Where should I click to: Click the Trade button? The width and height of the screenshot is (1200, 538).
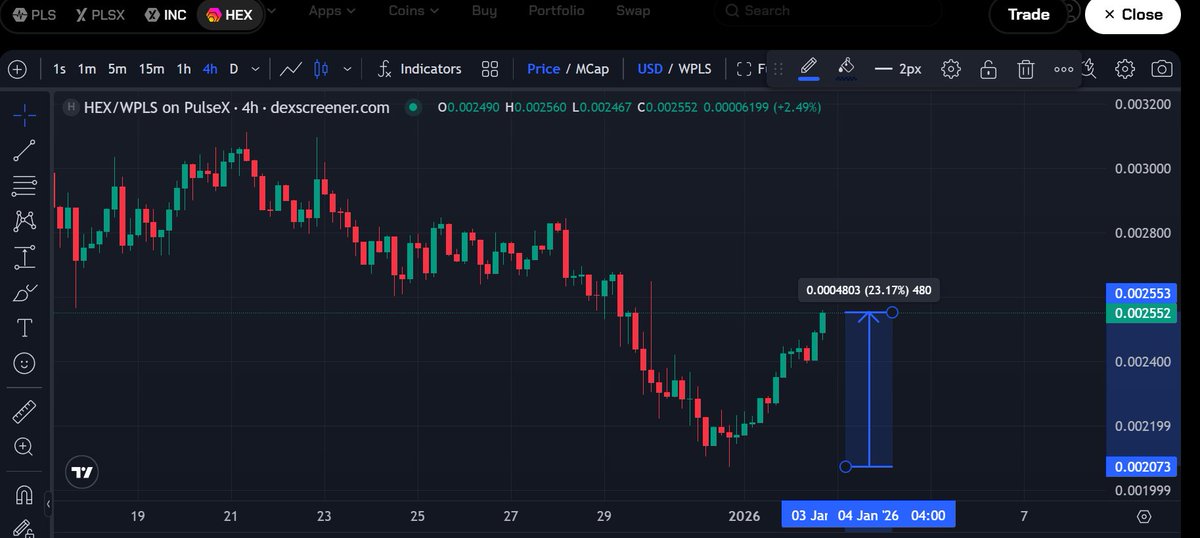click(x=1029, y=15)
